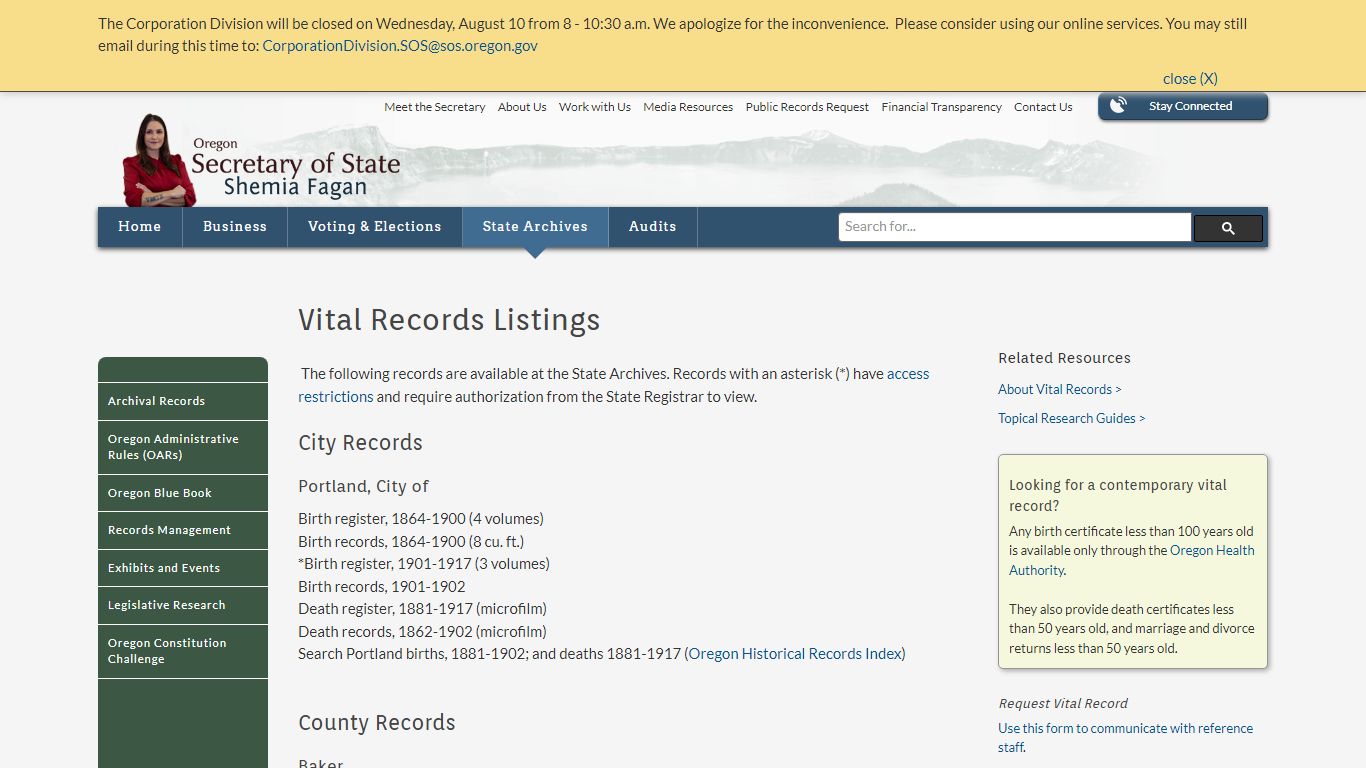Open Media Resources link
The width and height of the screenshot is (1366, 768).
[688, 107]
